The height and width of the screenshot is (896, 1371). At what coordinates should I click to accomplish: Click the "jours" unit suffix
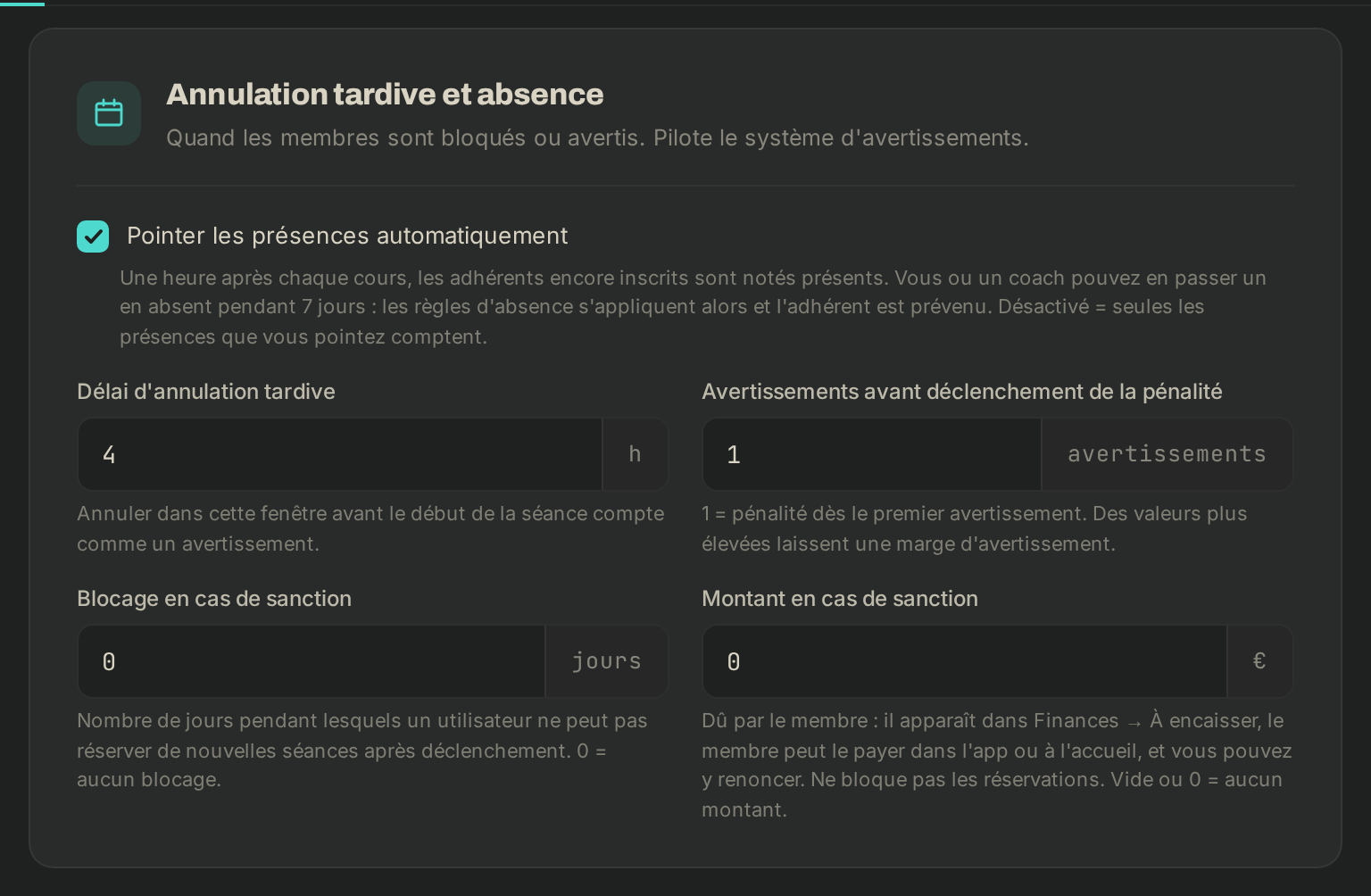coord(607,661)
